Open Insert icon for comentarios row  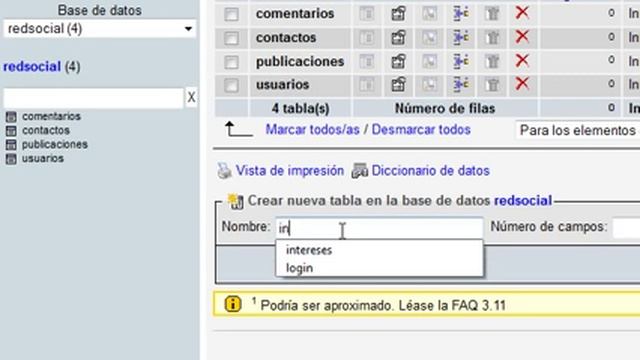coord(461,13)
